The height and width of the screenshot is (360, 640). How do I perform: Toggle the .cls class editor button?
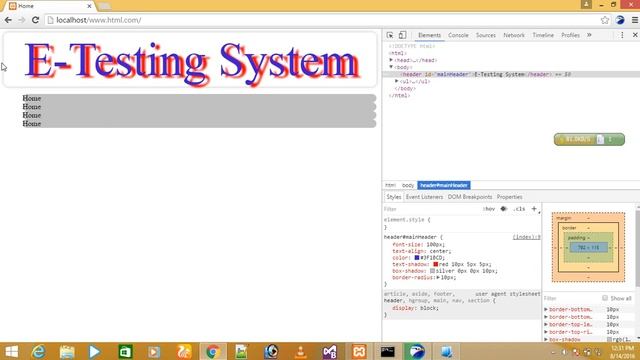pos(519,209)
